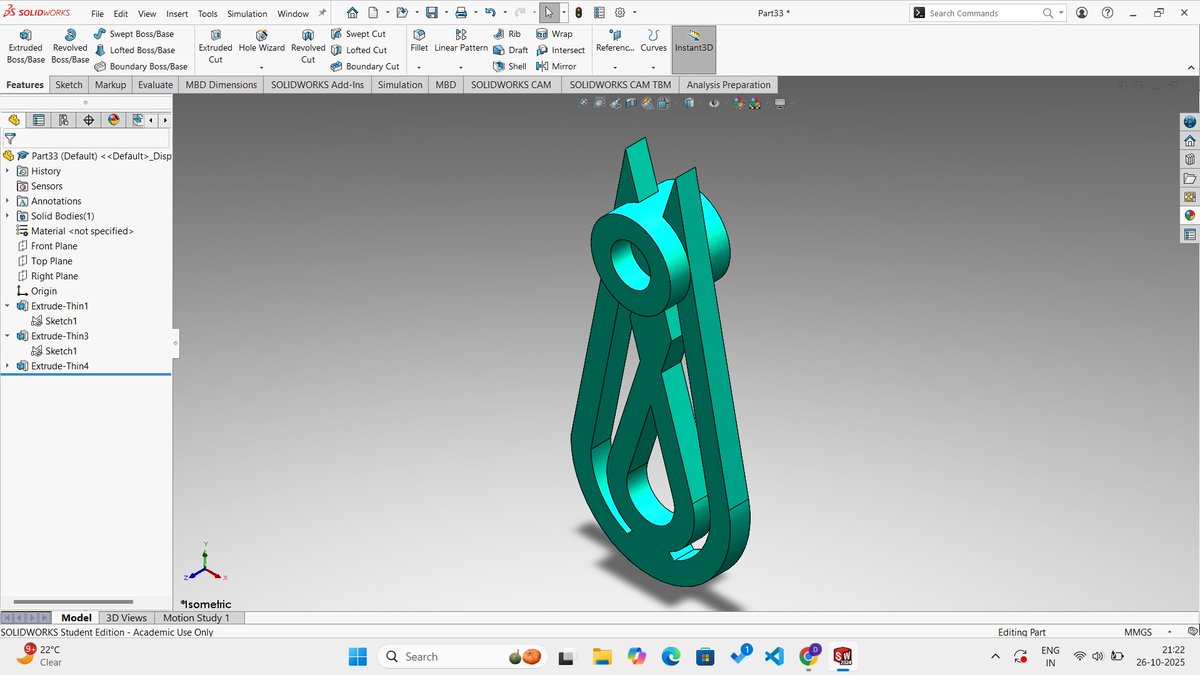
Task: Click the Draft feature
Action: [511, 50]
